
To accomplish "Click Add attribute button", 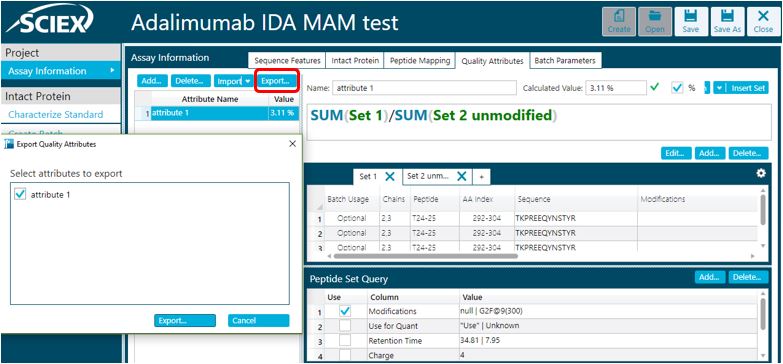I will (x=152, y=81).
